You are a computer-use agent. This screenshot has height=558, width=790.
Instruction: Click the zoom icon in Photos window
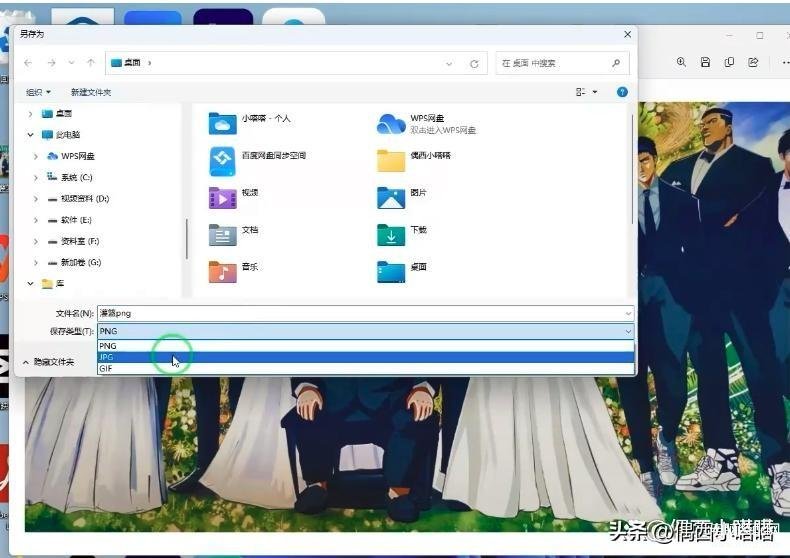[681, 62]
